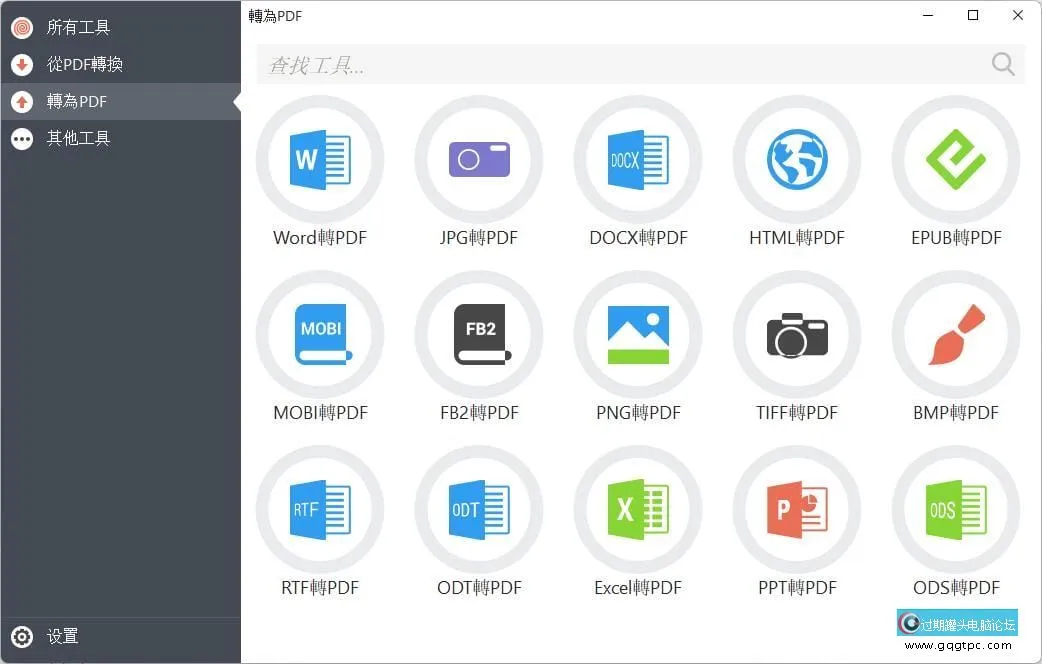Open 设置 settings at sidebar bottom
The width and height of the screenshot is (1042, 664).
coord(120,636)
